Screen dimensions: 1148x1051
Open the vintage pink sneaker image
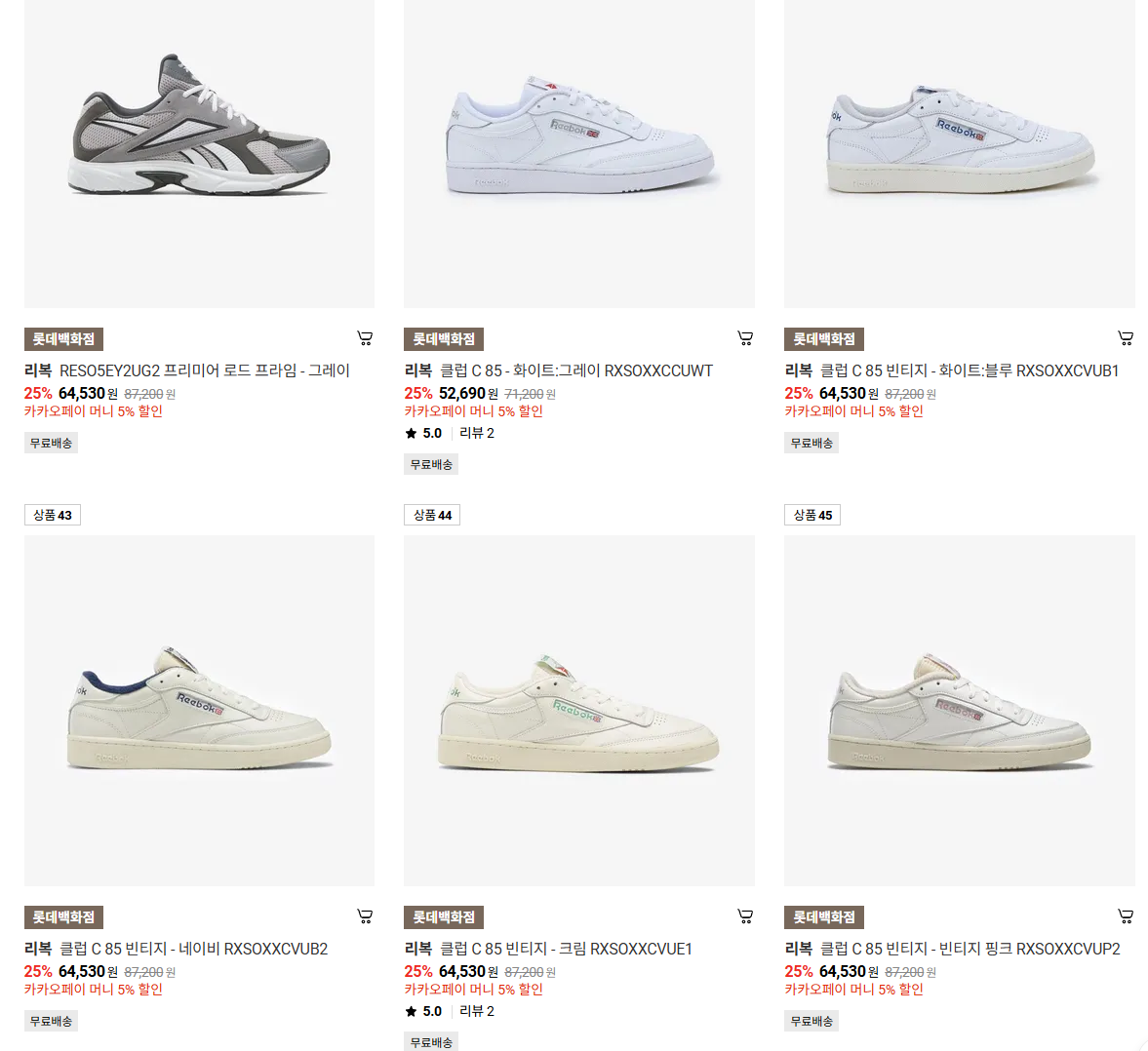pos(959,711)
